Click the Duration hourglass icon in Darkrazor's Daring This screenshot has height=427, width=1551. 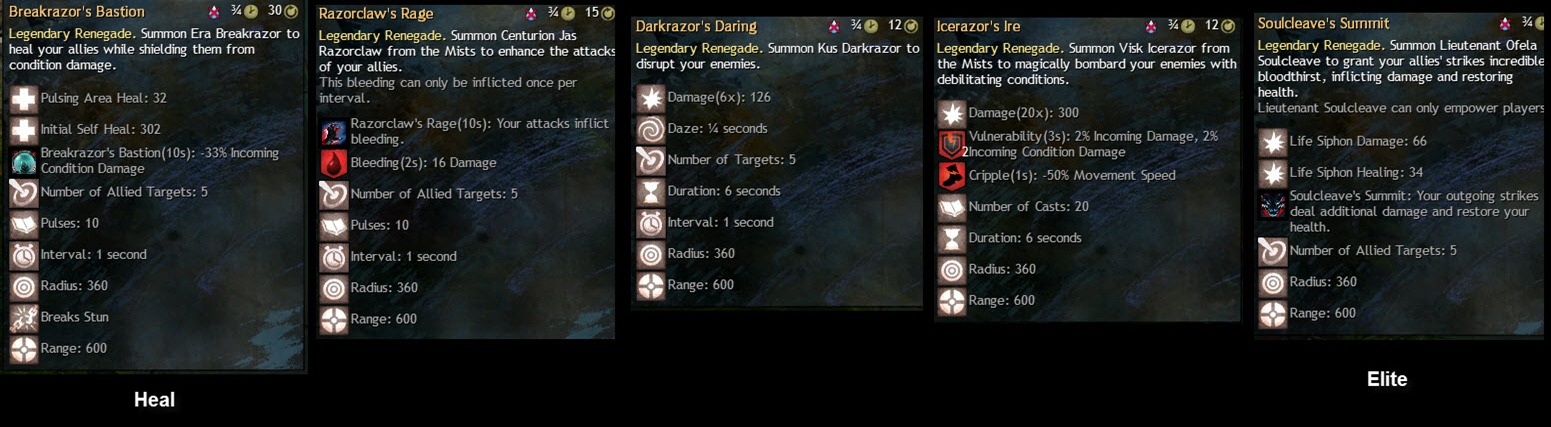pyautogui.click(x=651, y=191)
